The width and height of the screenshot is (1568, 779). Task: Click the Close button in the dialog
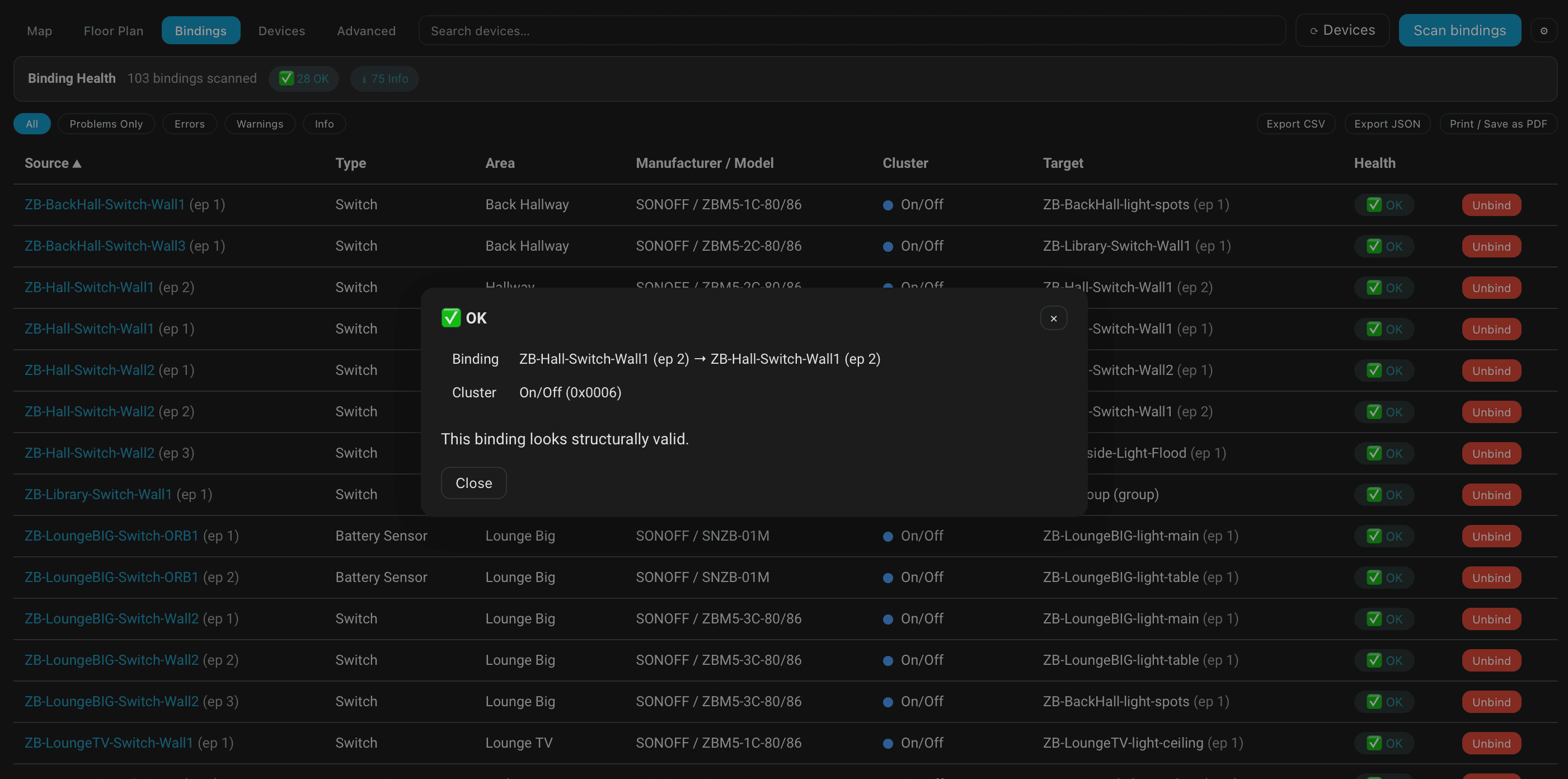pyautogui.click(x=473, y=482)
